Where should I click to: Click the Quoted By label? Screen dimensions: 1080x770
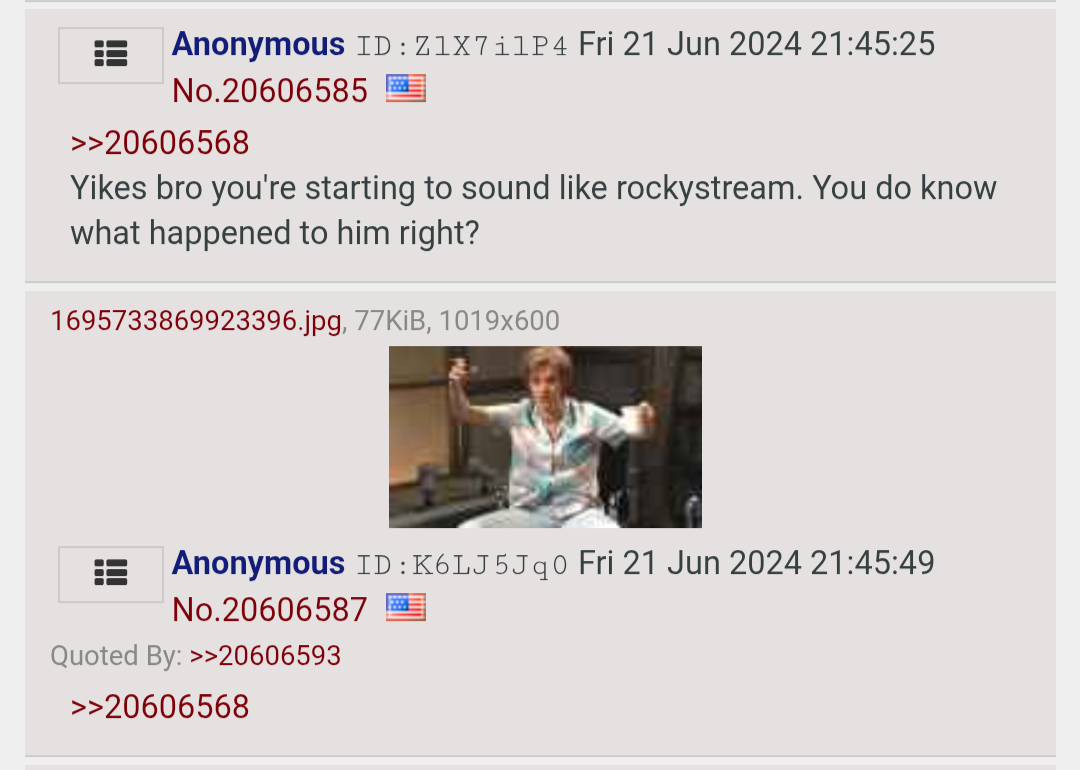point(116,656)
